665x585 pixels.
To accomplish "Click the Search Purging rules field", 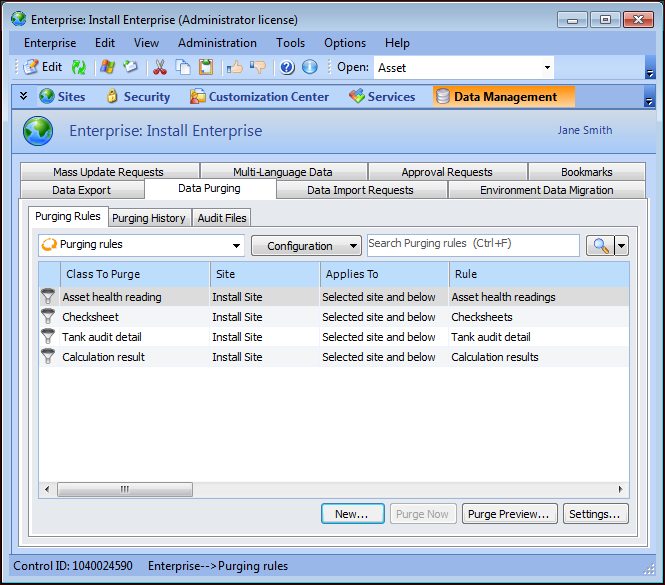I will 472,245.
